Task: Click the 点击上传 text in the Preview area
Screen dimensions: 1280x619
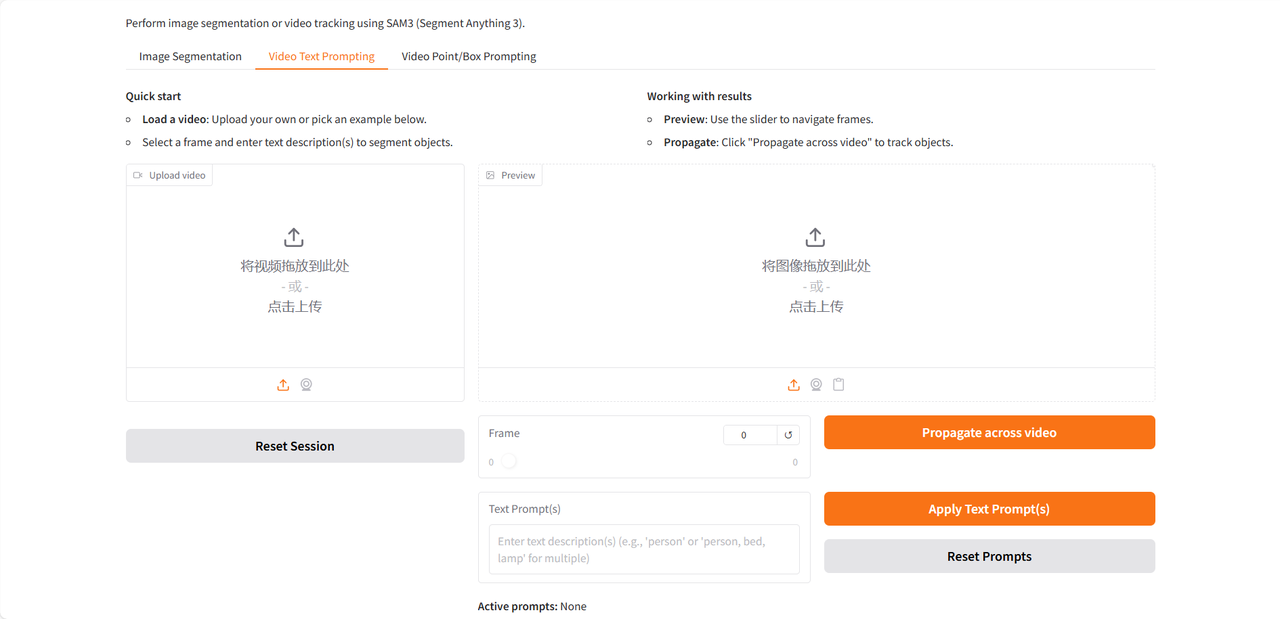Action: point(816,307)
